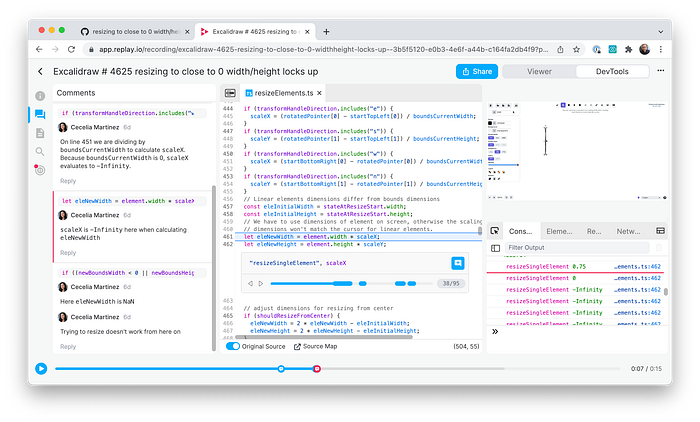Screen dimensions: 700x422
Task: Toggle the source outline panel button
Action: [231, 92]
